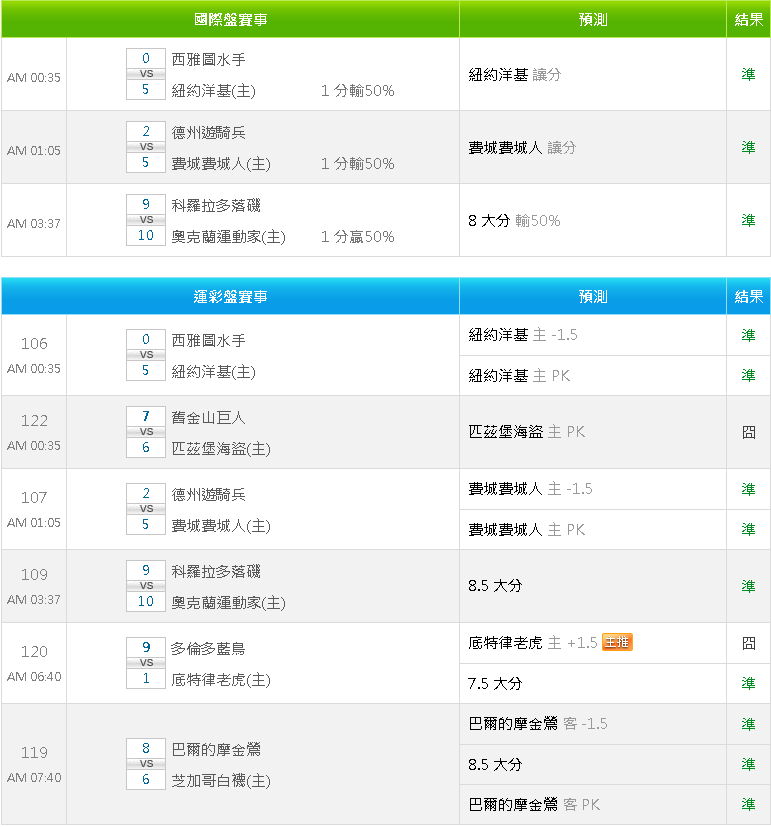The image size is (771, 827).
Task: Select 8.5 大分 in game 109
Action: (495, 585)
